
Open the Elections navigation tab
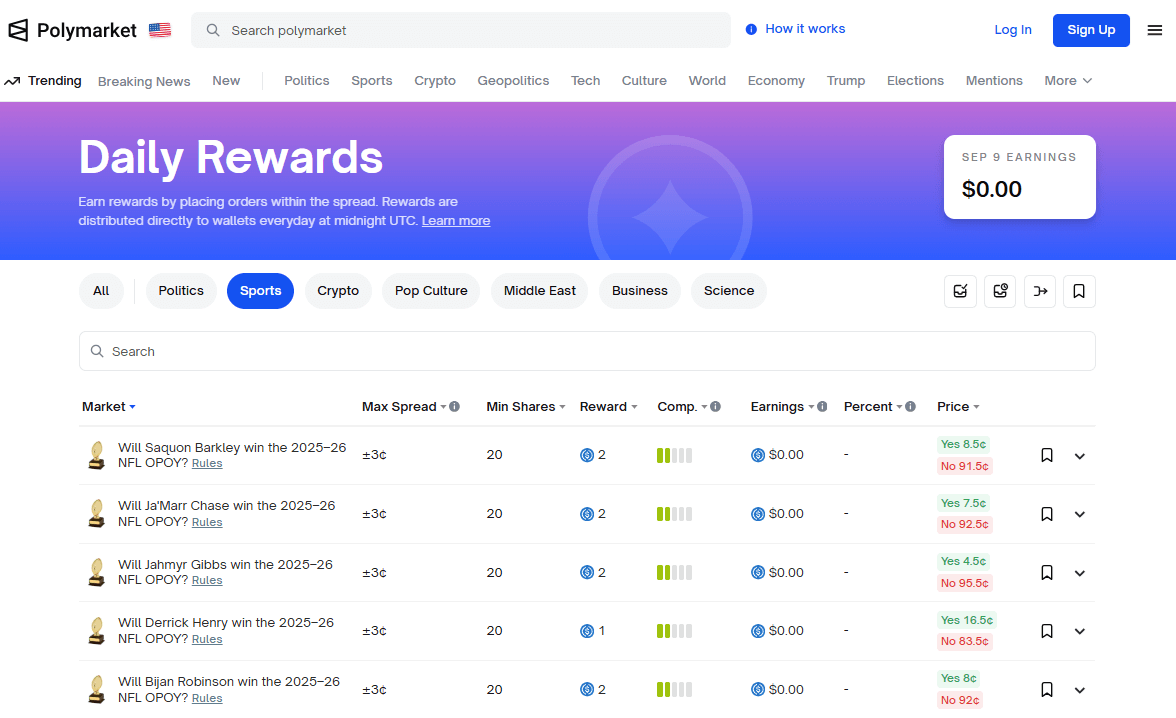(x=915, y=81)
